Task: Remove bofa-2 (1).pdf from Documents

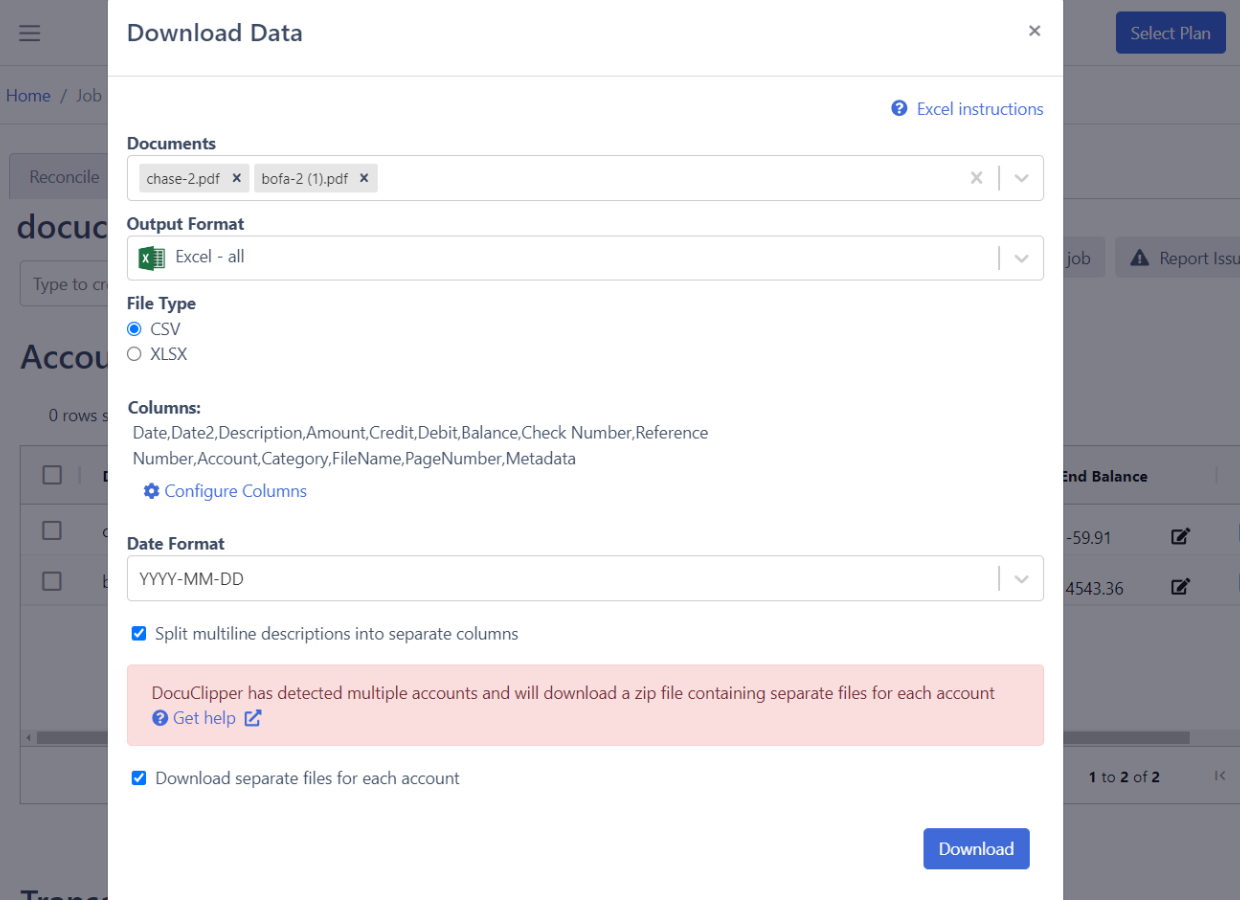Action: (x=364, y=178)
